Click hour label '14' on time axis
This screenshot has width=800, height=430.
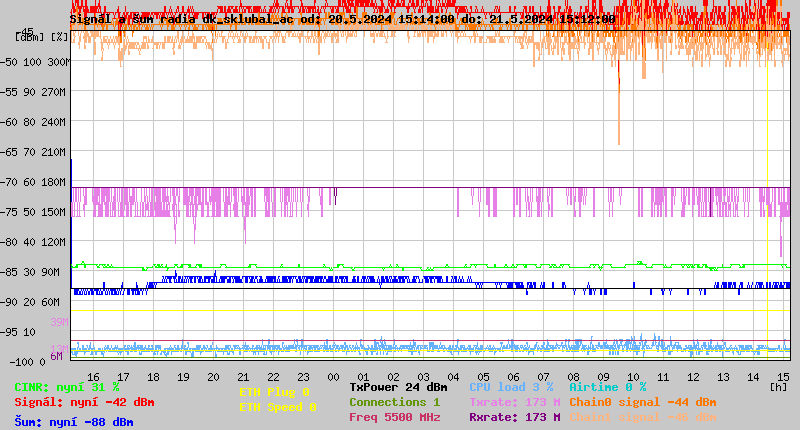click(x=754, y=377)
